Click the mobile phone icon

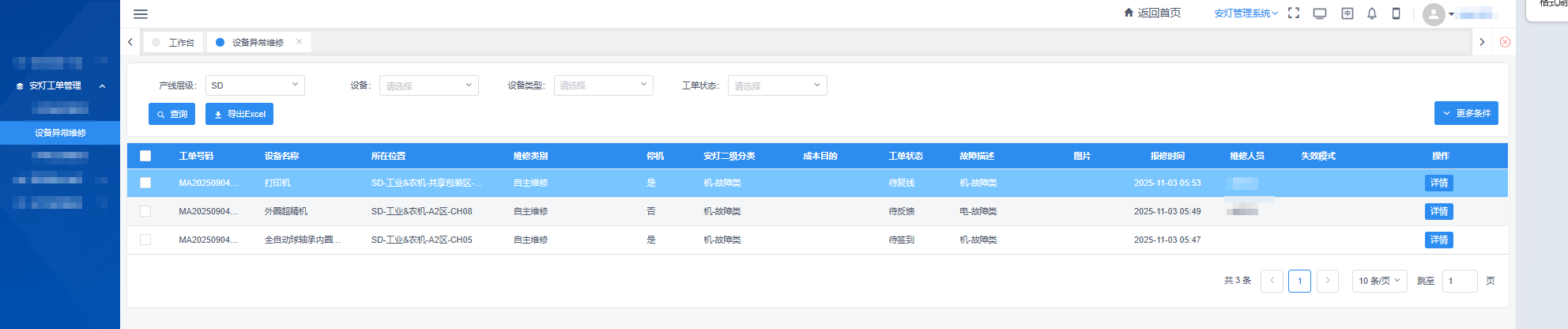(x=1396, y=13)
